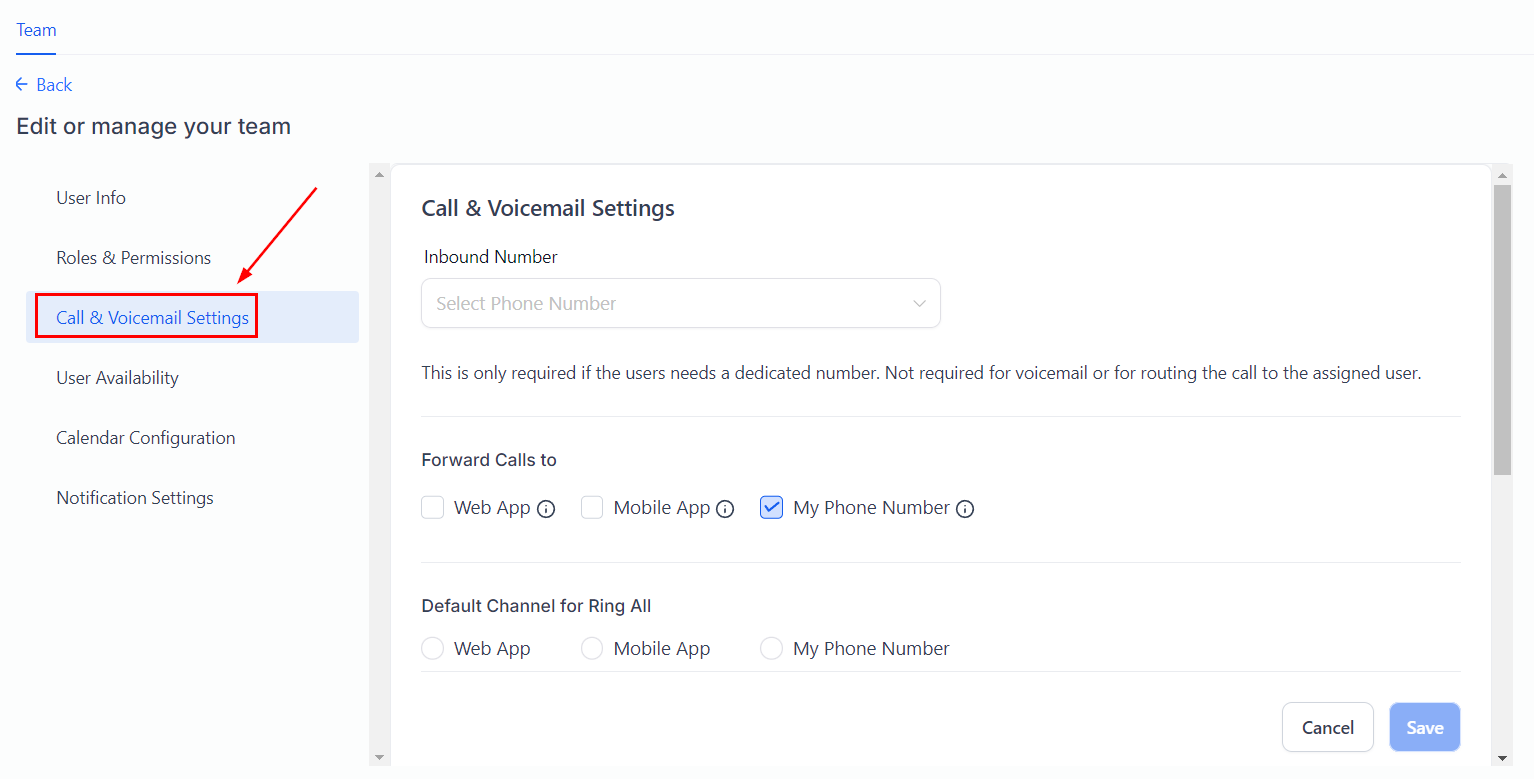Select Web App radio for Ring All
Screen dimensions: 1534x779
[433, 649]
